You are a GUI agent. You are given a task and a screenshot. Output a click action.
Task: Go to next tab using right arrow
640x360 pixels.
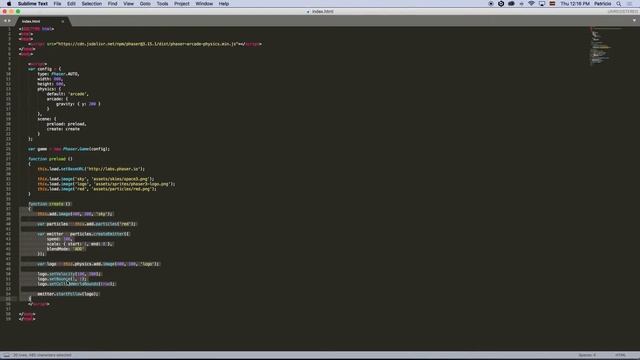9,21
